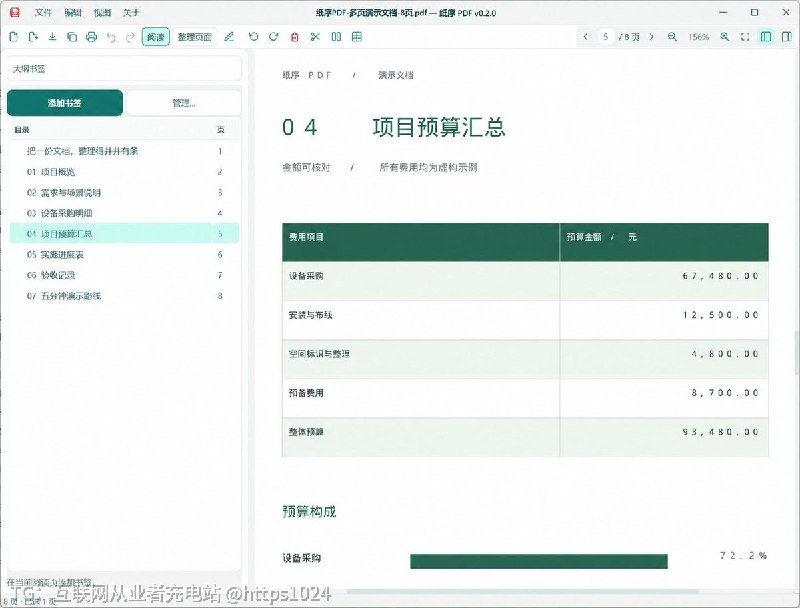Open the 视图 menu
The height and width of the screenshot is (608, 800).
pyautogui.click(x=102, y=13)
